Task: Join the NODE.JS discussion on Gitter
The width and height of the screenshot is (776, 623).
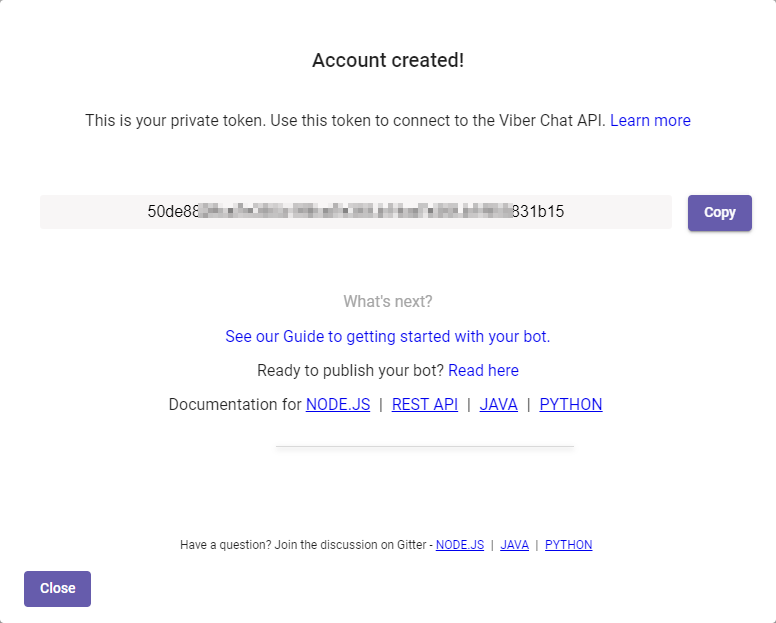Action: 460,545
